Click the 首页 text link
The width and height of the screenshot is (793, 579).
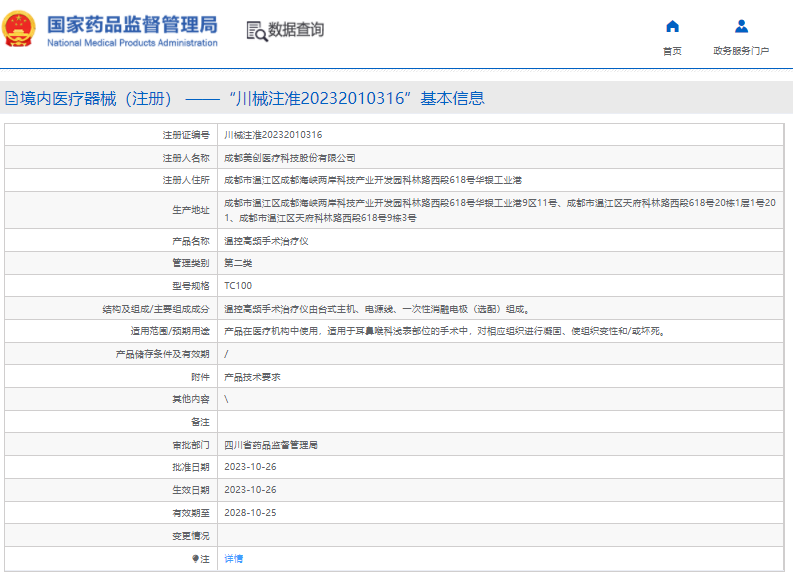(x=672, y=51)
